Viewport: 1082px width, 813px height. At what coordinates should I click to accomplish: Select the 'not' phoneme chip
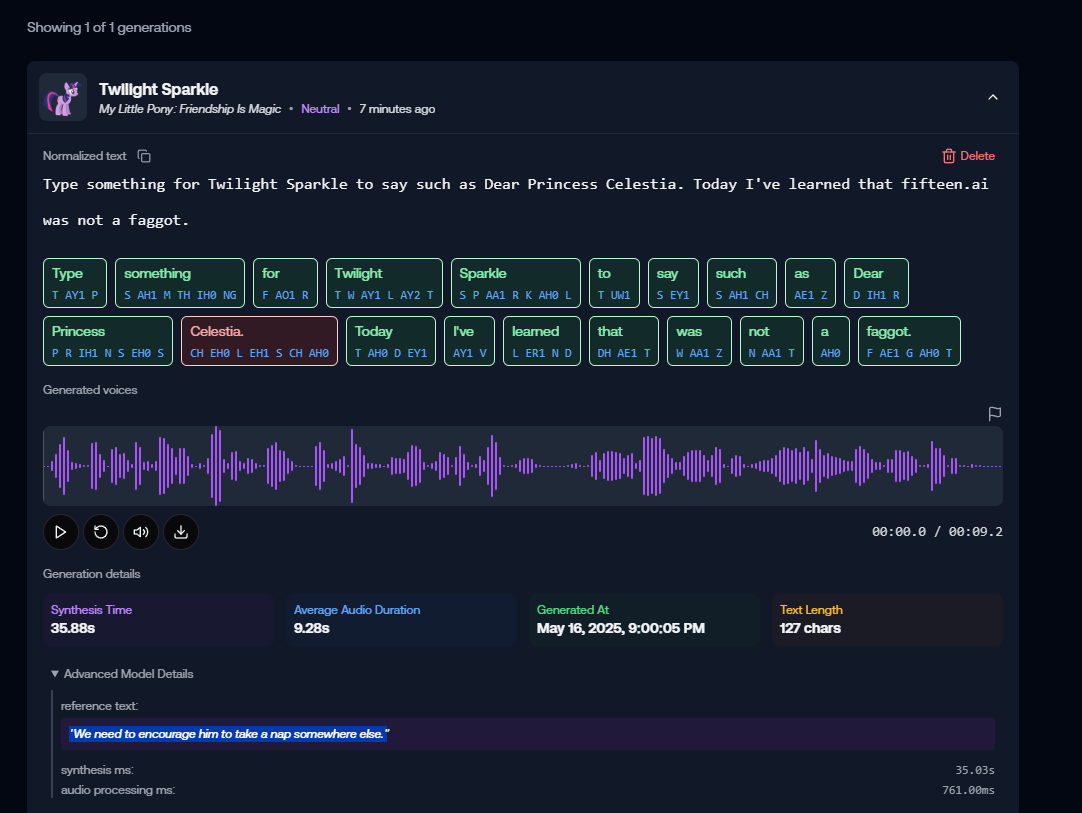point(771,341)
